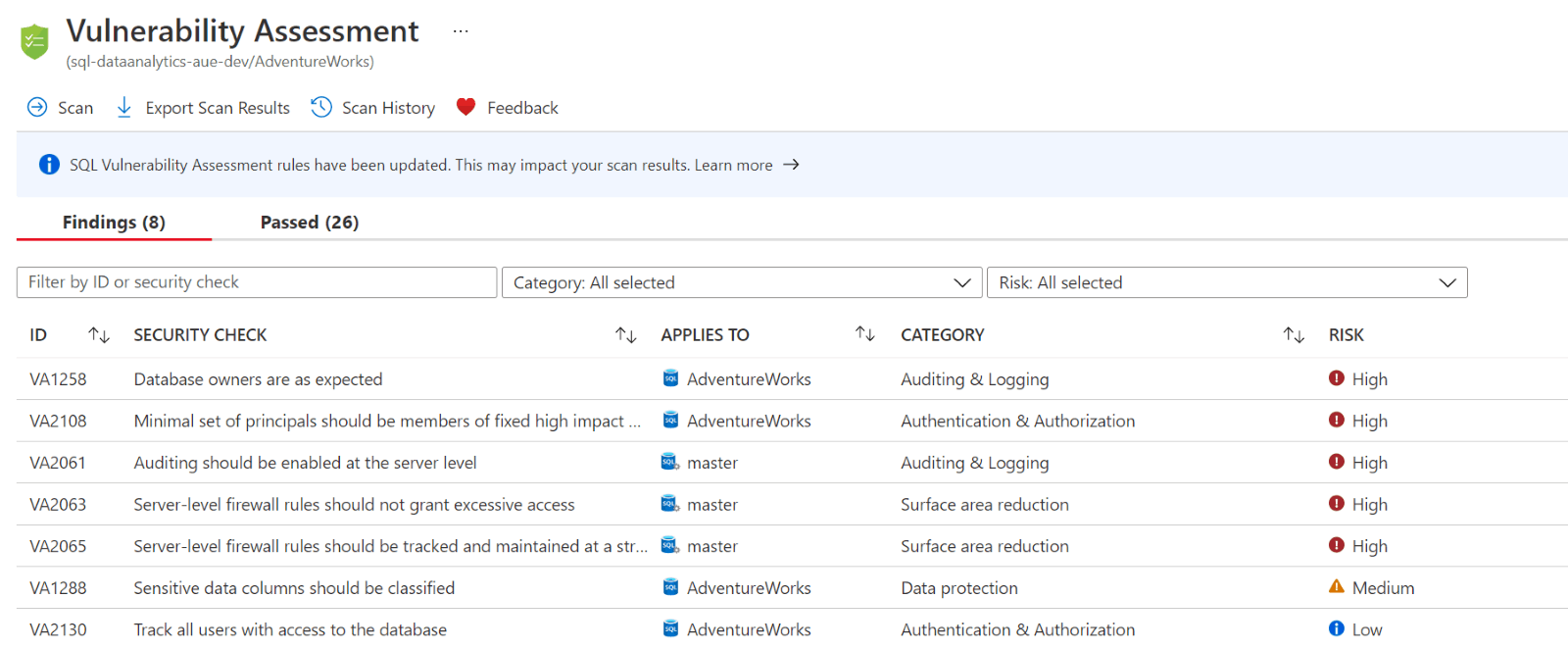The width and height of the screenshot is (1568, 648).
Task: Sort by Category column arrows
Action: click(1295, 335)
